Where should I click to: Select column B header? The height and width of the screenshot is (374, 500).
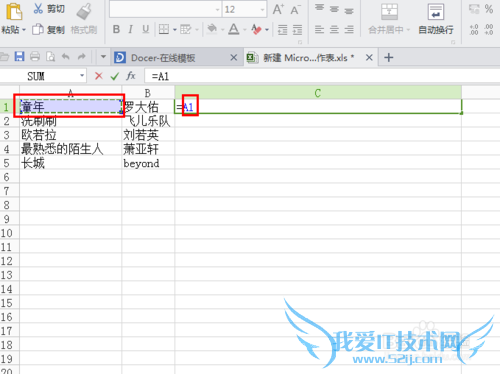tap(148, 93)
